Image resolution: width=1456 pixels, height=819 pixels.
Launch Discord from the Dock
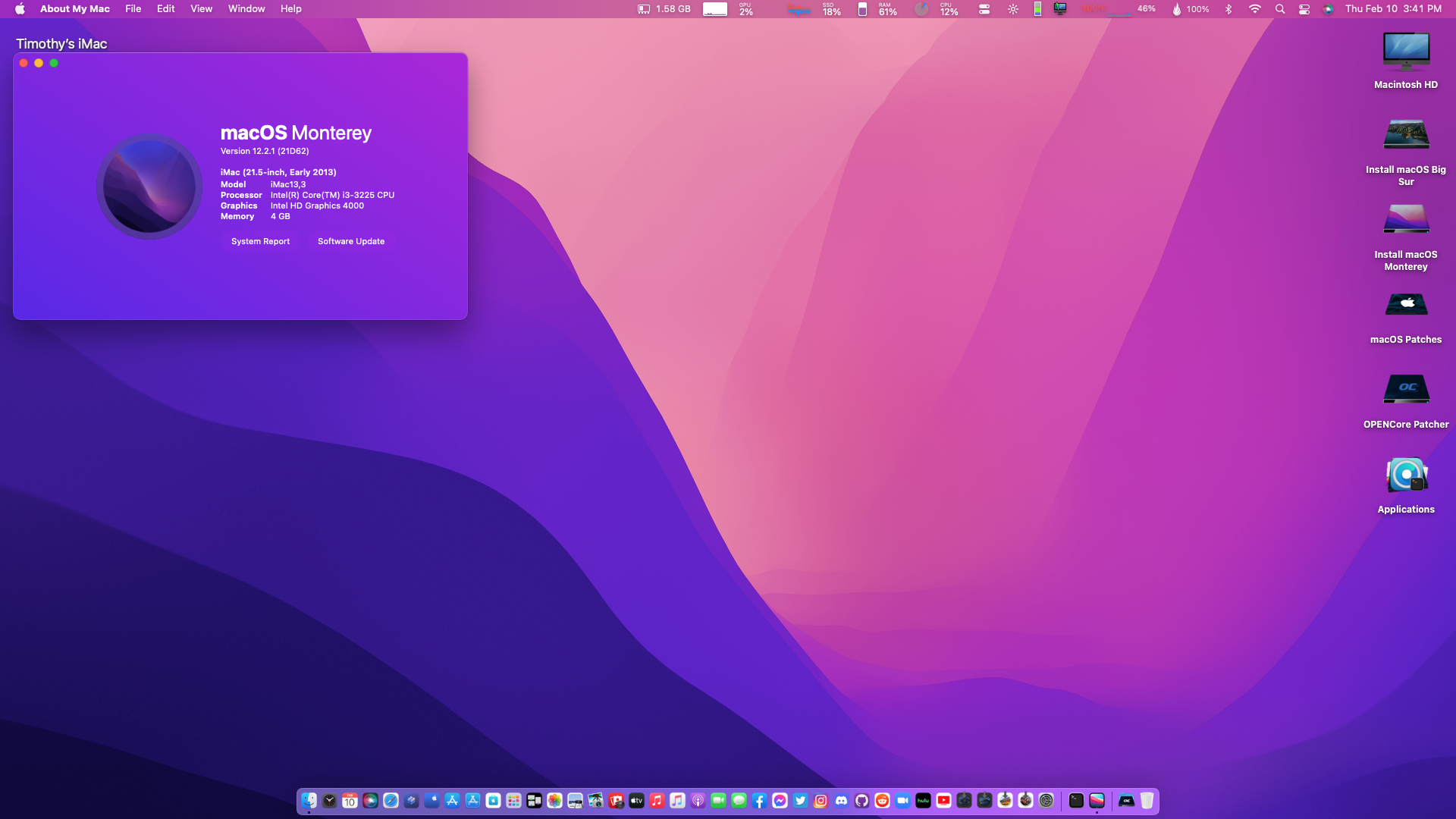[x=841, y=800]
